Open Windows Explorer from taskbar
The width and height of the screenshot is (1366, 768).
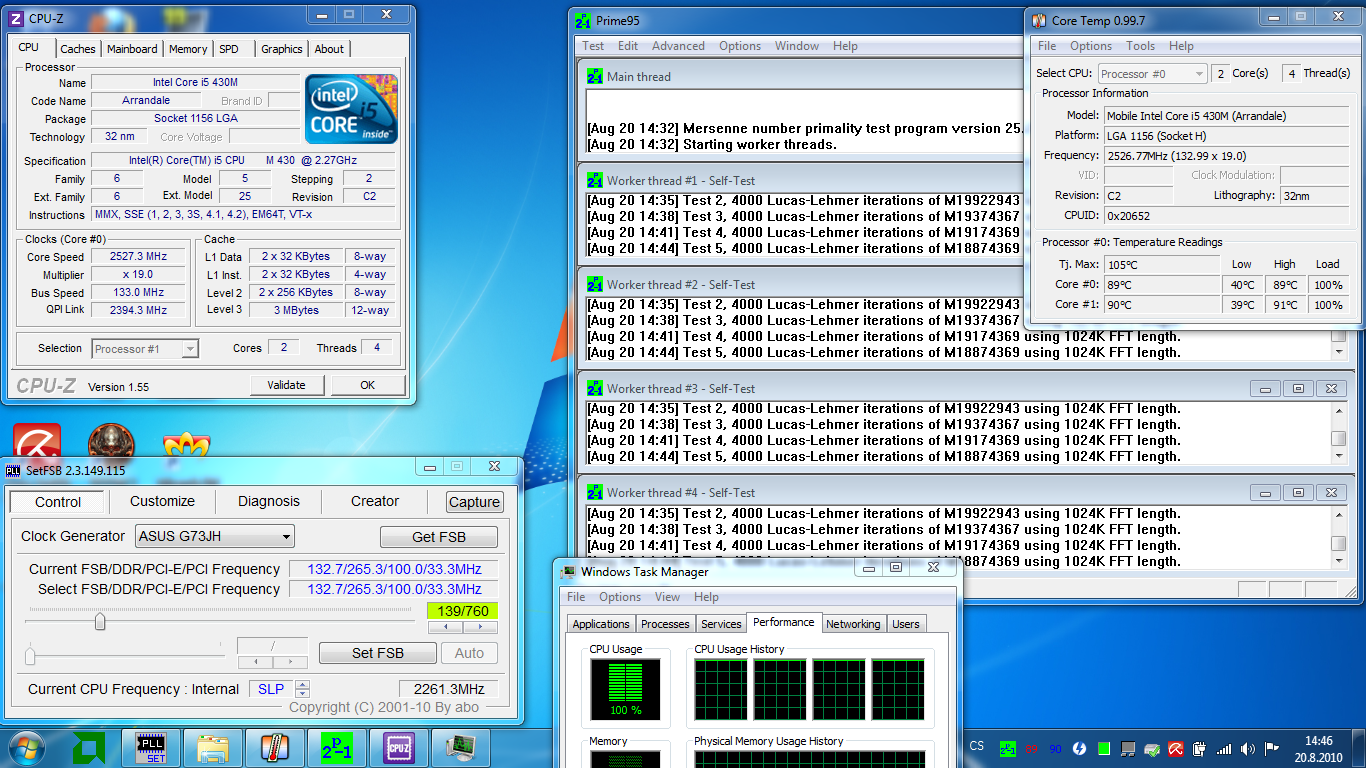214,748
